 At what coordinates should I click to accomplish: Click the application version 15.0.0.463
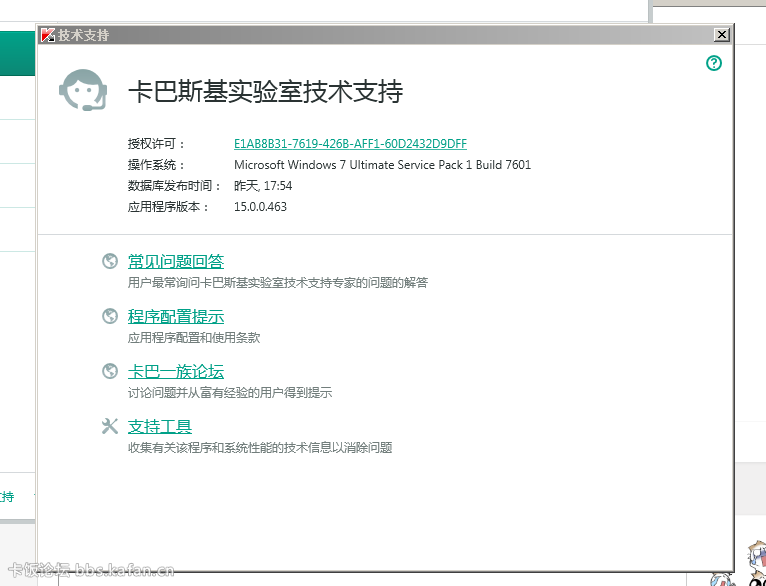[260, 207]
